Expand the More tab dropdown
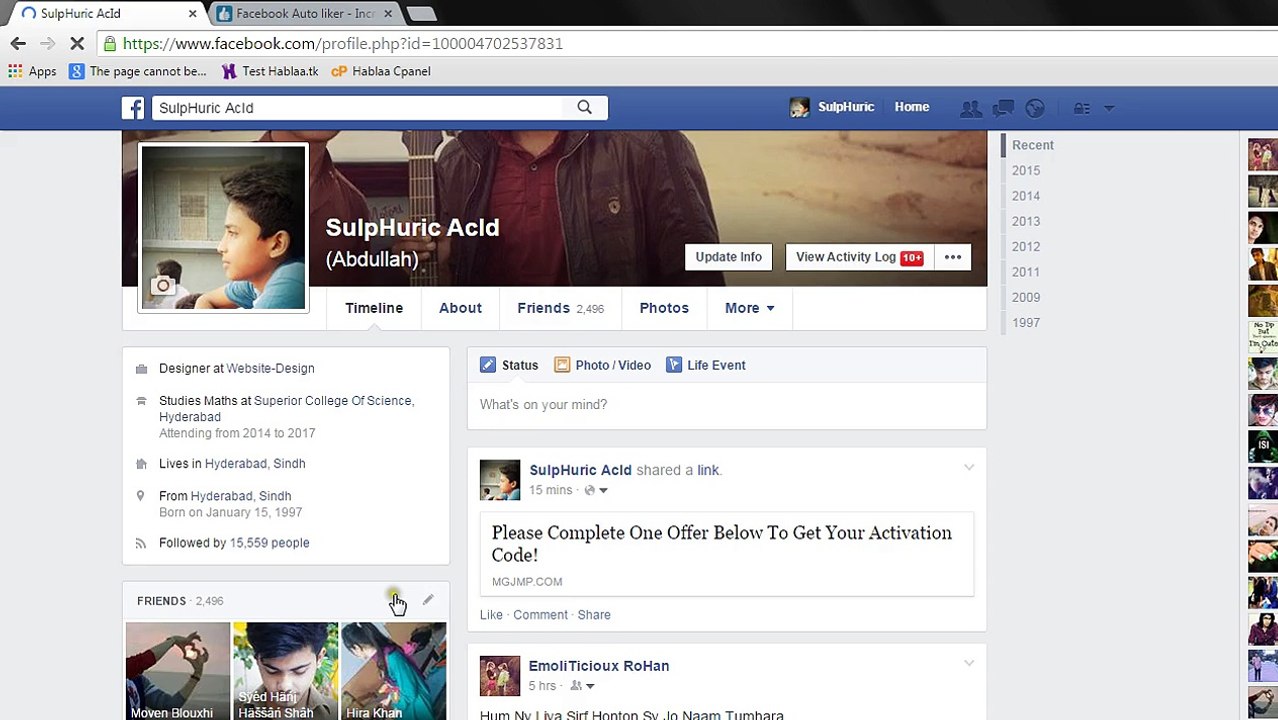 [x=749, y=308]
